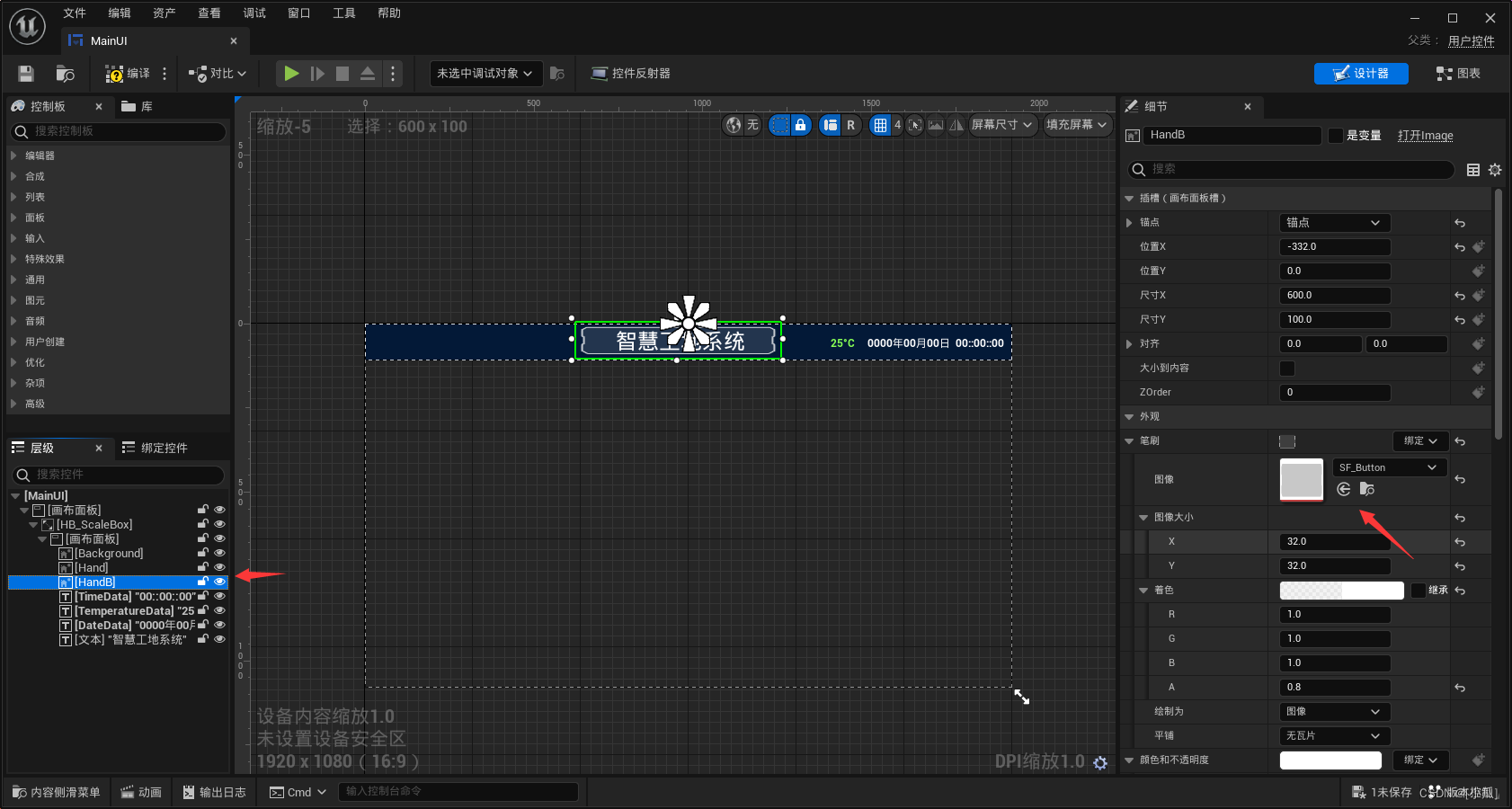The height and width of the screenshot is (809, 1512).
Task: Switch to the Bind Widgets (绑定控件) tab
Action: point(155,449)
